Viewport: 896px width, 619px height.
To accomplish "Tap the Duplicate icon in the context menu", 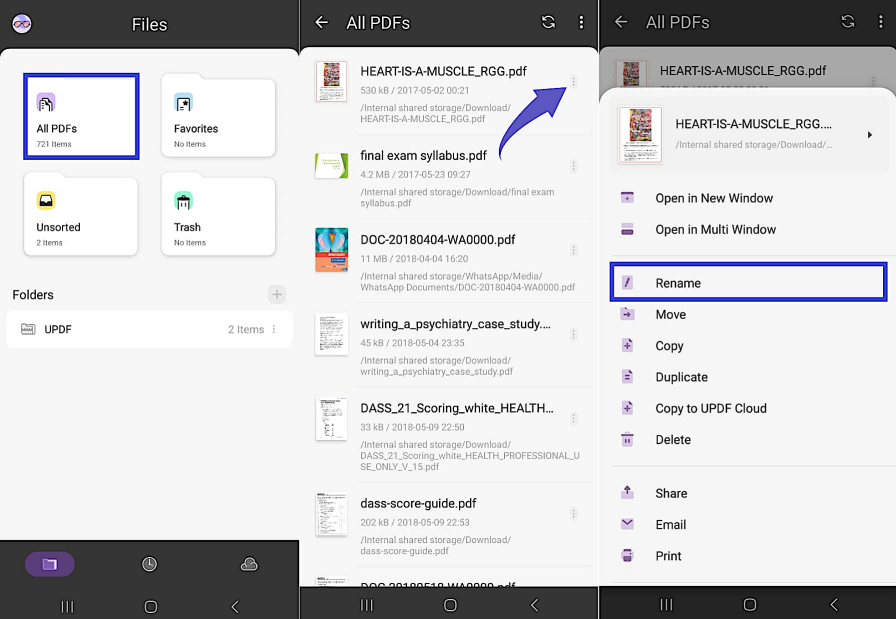I will point(628,376).
